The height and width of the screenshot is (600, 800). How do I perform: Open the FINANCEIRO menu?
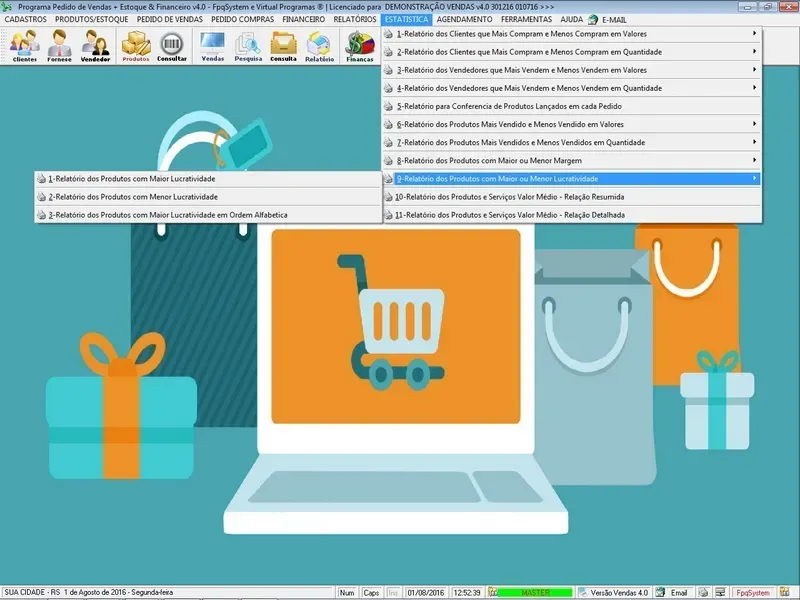click(x=303, y=19)
